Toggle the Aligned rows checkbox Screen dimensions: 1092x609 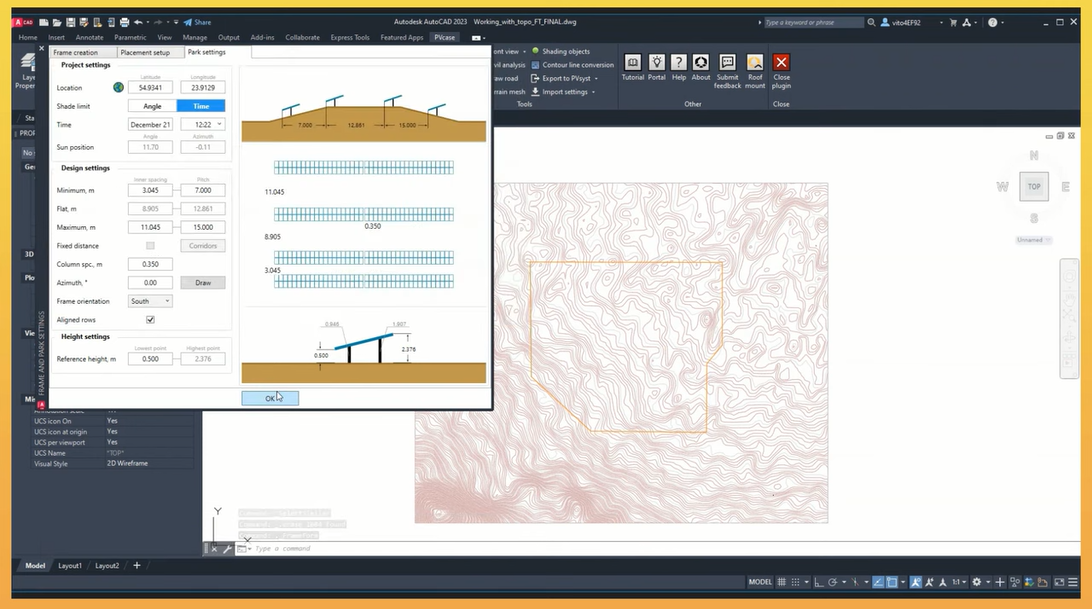[150, 320]
